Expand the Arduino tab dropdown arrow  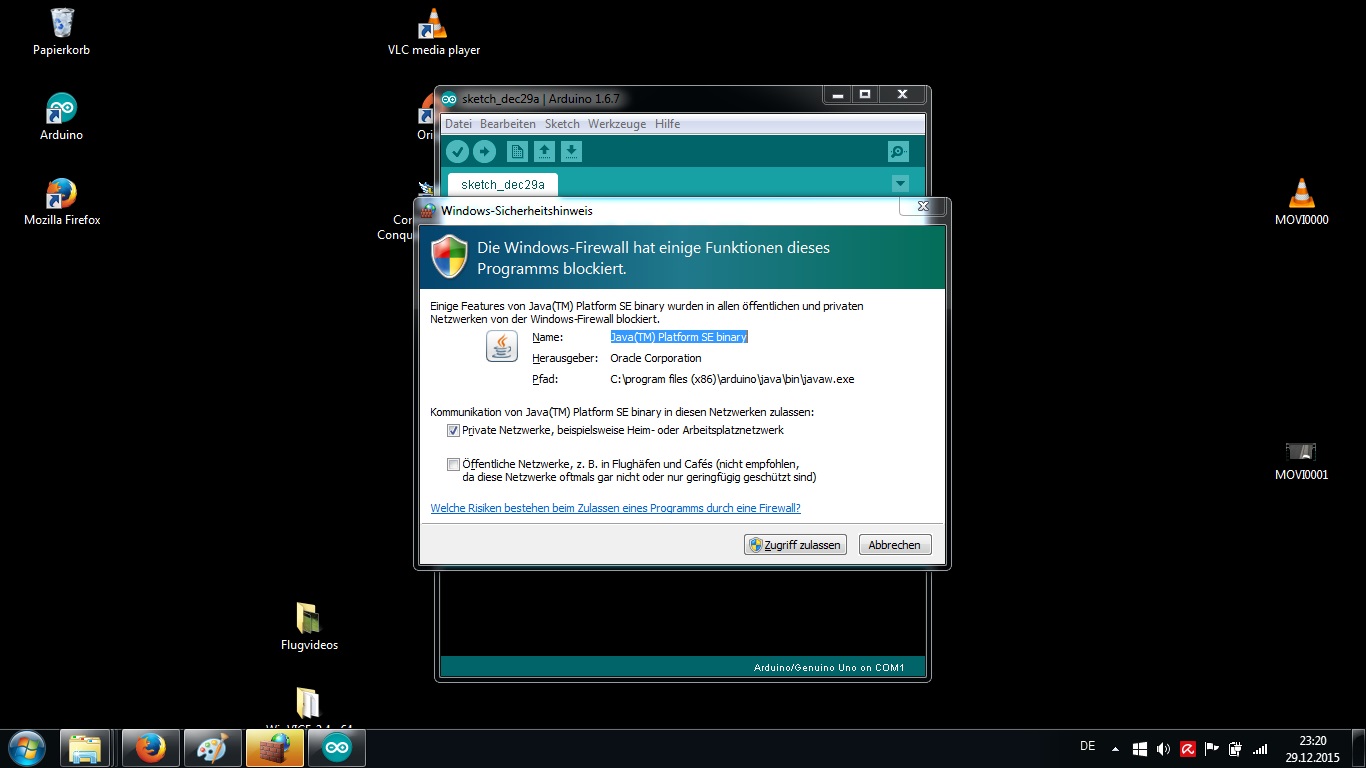pos(900,184)
